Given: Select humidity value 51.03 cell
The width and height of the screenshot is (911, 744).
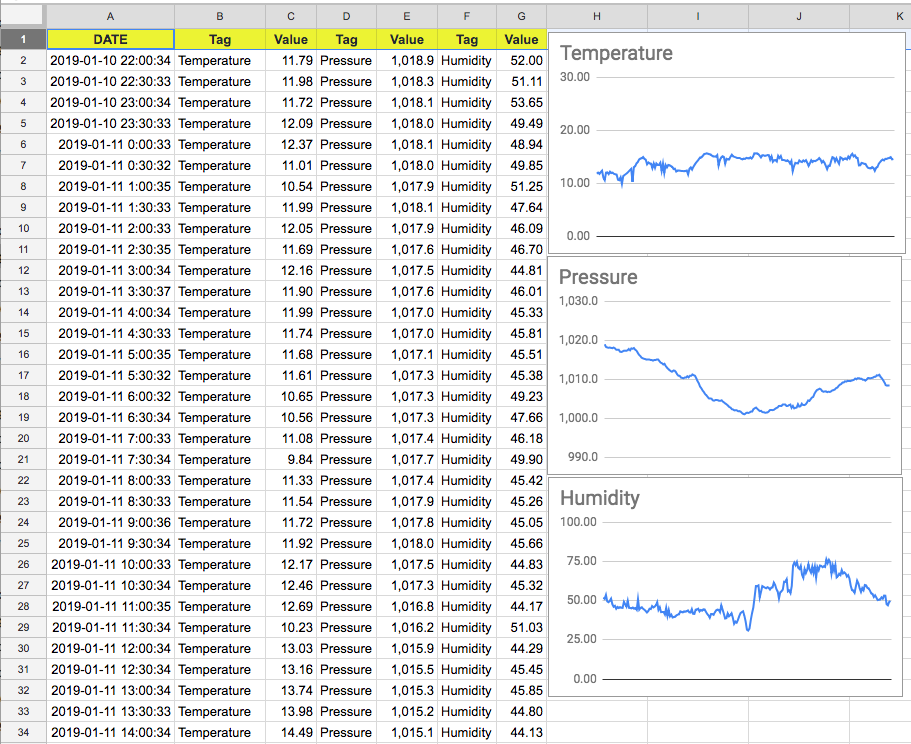Looking at the screenshot, I should tap(521, 627).
